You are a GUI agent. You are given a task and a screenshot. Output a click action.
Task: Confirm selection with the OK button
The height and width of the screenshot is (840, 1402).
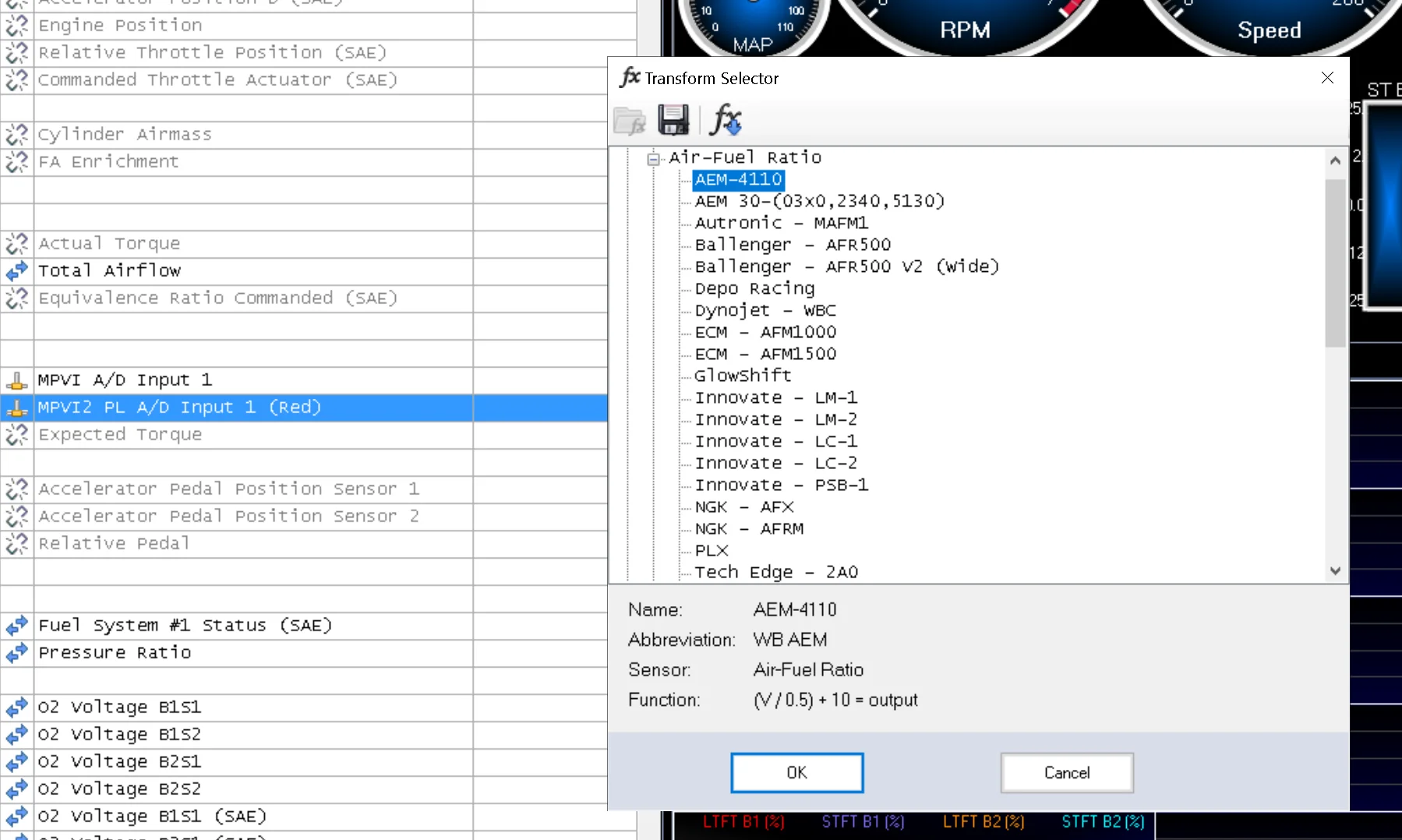(x=796, y=772)
